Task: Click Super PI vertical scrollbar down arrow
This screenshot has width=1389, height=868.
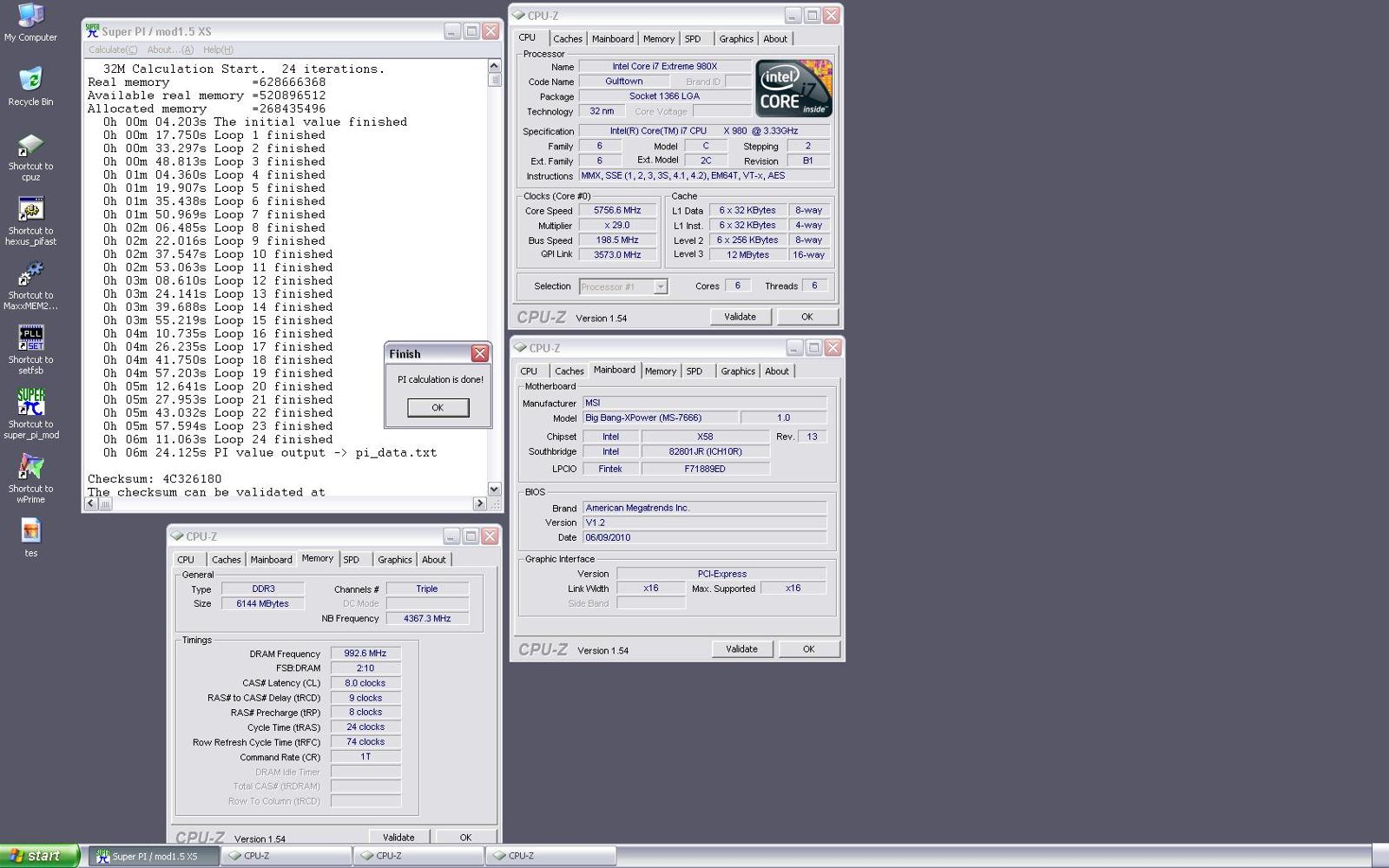Action: [x=494, y=489]
